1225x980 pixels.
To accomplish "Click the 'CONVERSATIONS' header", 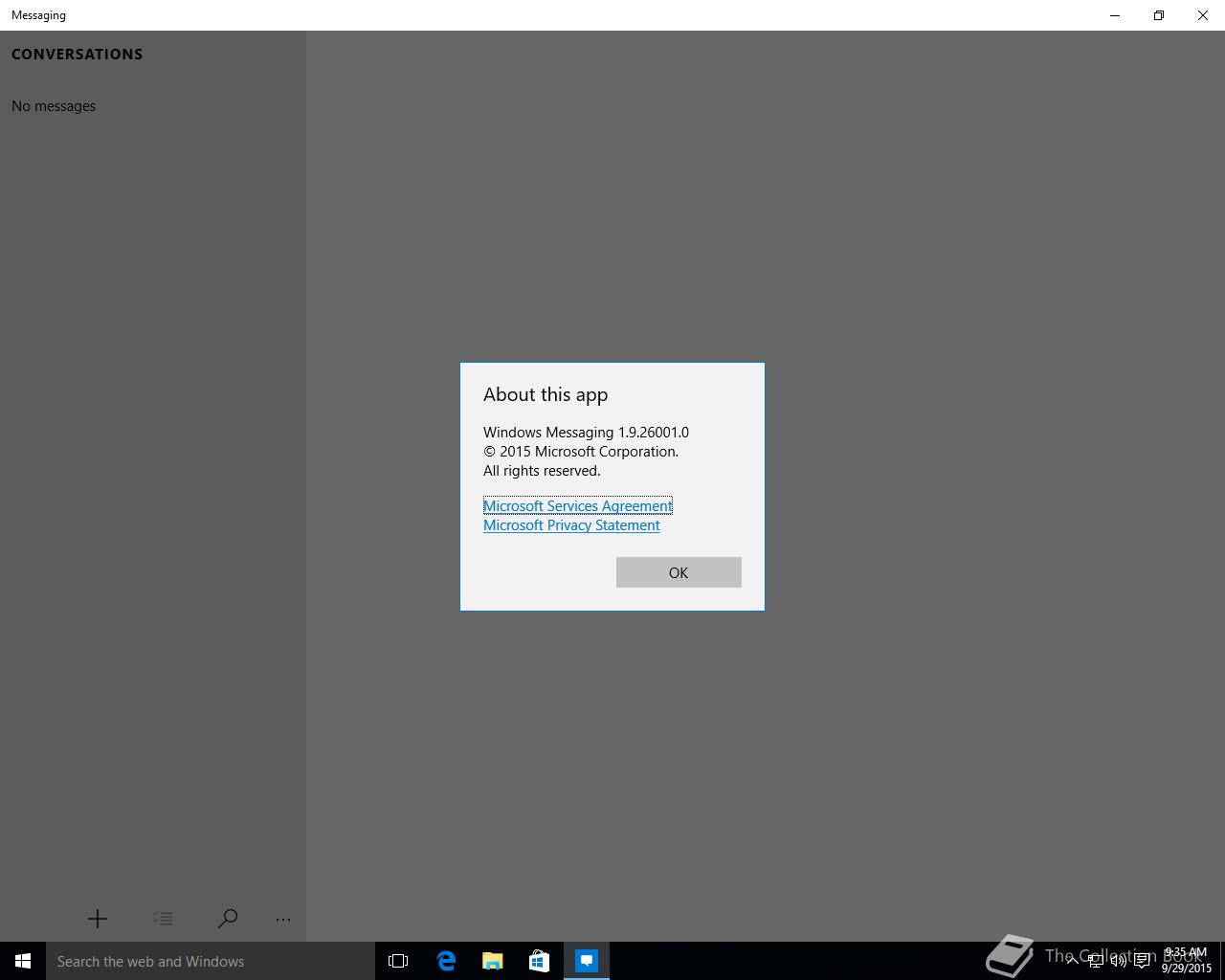I will coord(78,55).
